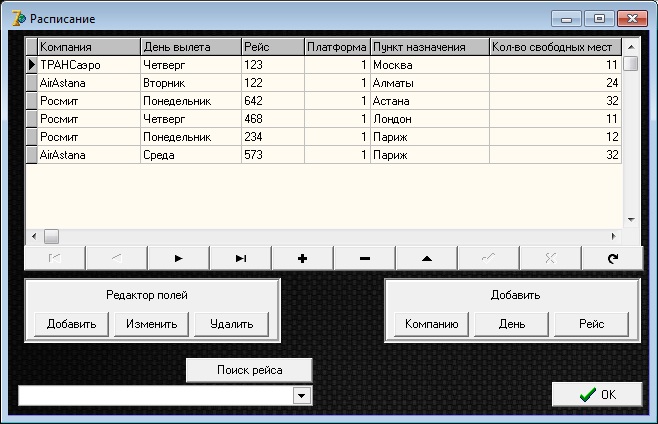Viewport: 658px width, 424px height.
Task: Insert new record with plus button
Action: pyautogui.click(x=303, y=259)
